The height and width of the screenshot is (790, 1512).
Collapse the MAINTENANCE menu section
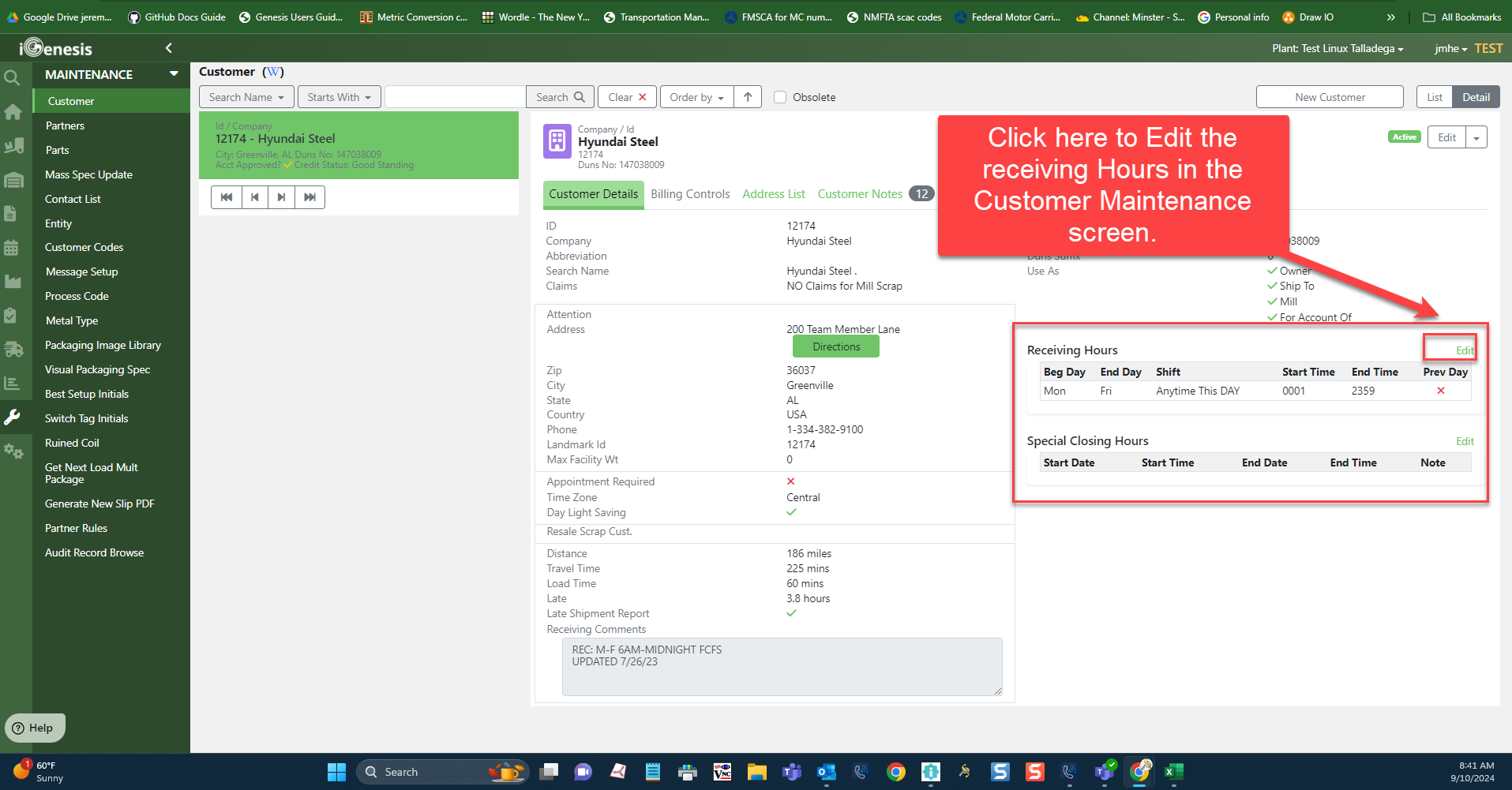(x=174, y=74)
